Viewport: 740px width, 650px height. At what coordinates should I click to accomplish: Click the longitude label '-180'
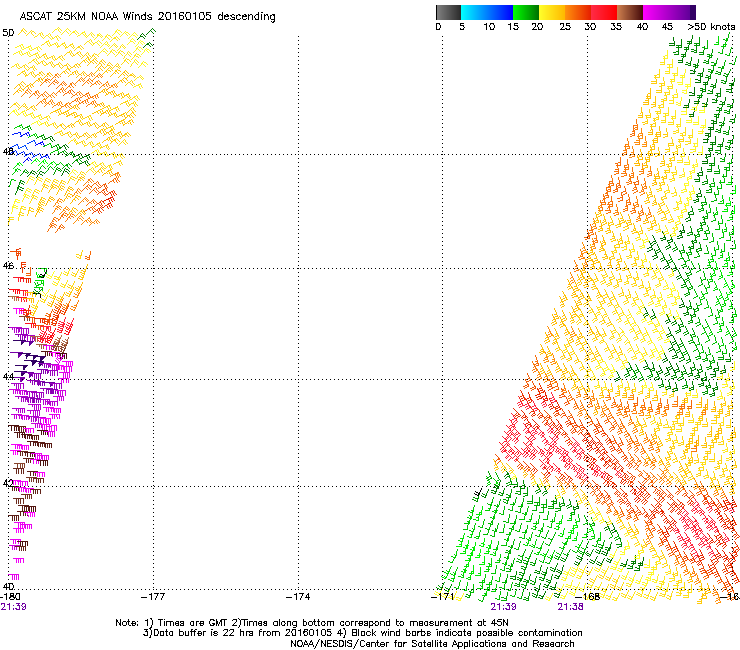11,597
